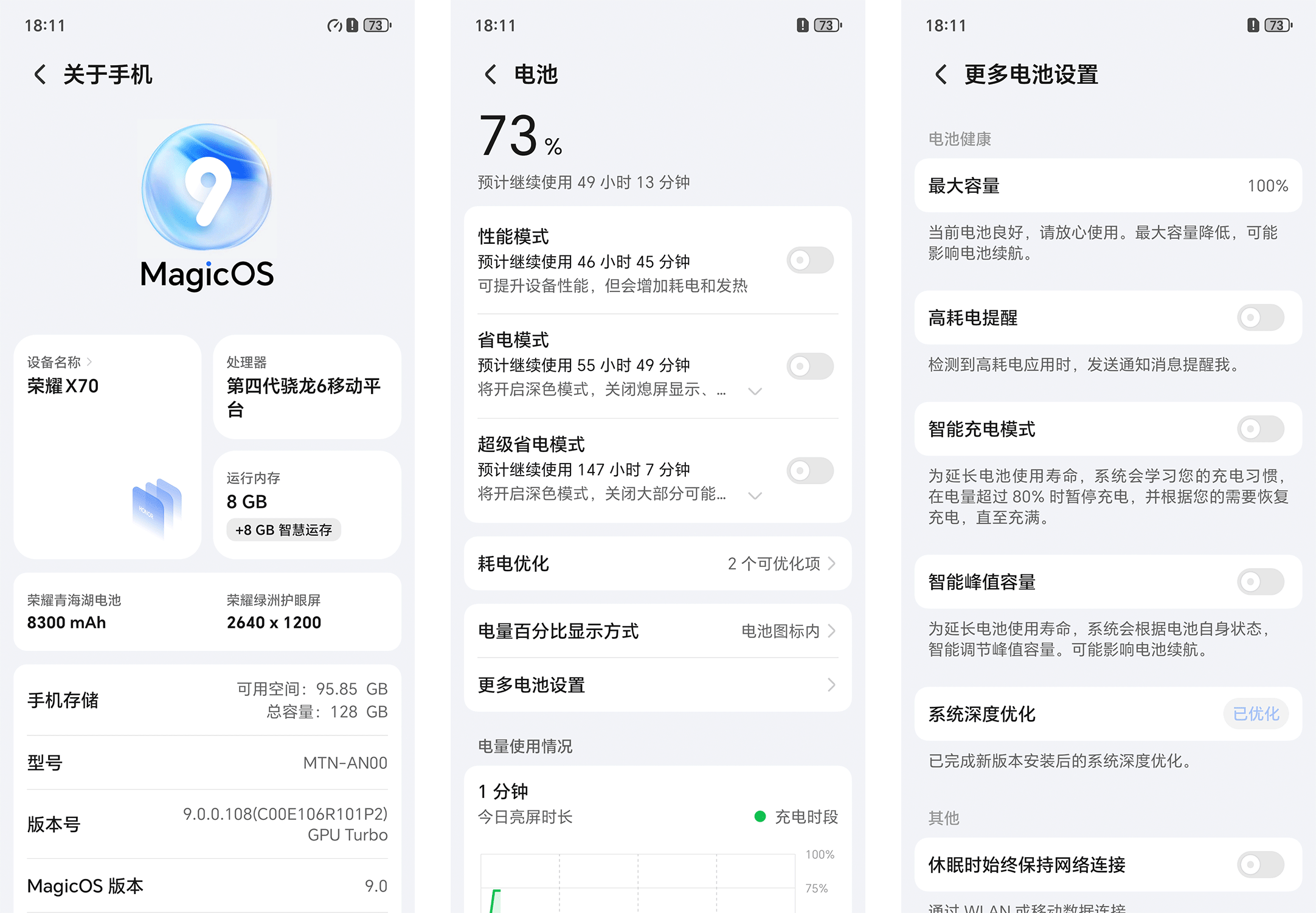Turn on 省电模式 toggle
Viewport: 1316px width, 913px height.
810,366
